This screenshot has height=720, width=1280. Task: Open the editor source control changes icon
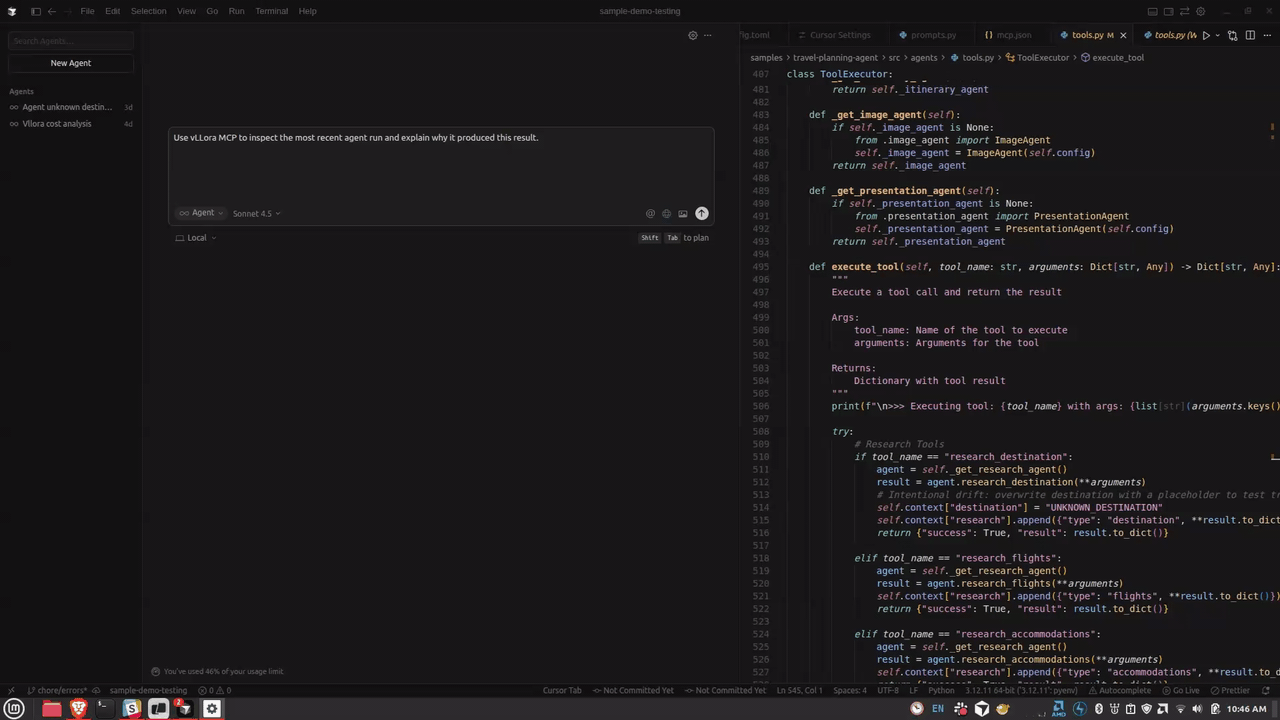click(x=1232, y=35)
